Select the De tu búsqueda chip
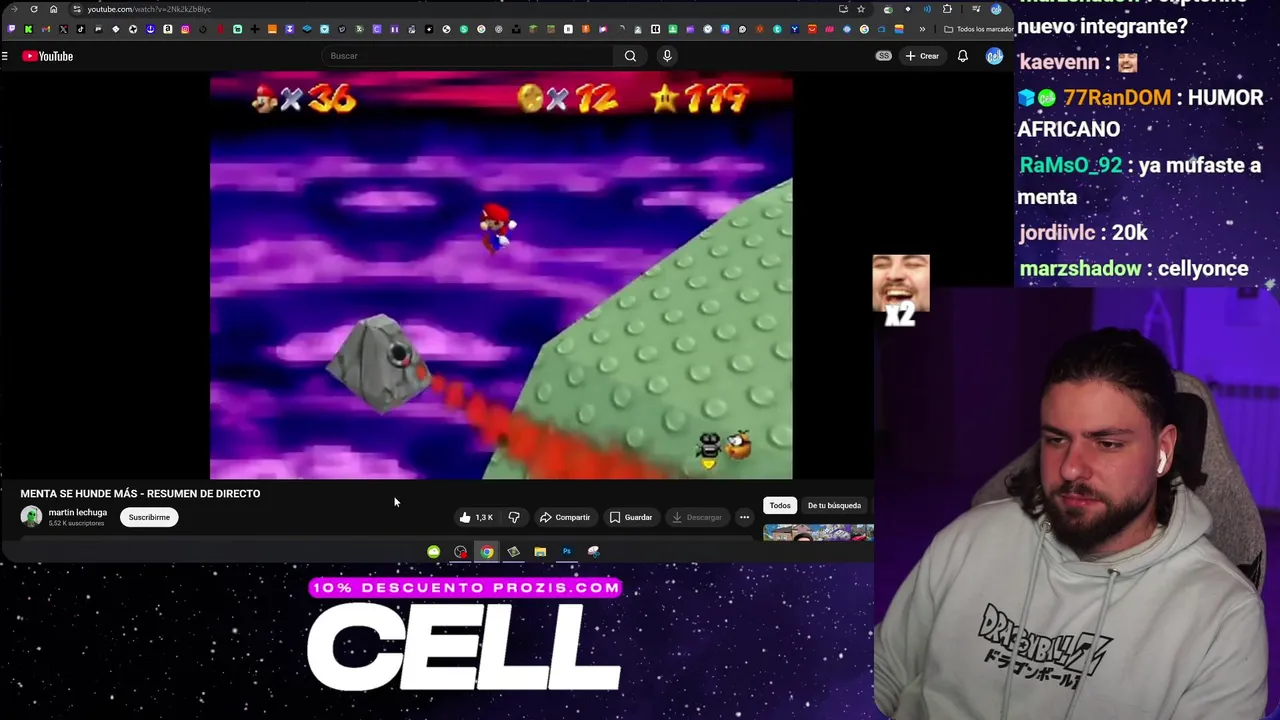Screen dimensions: 1280x720 click(x=834, y=505)
